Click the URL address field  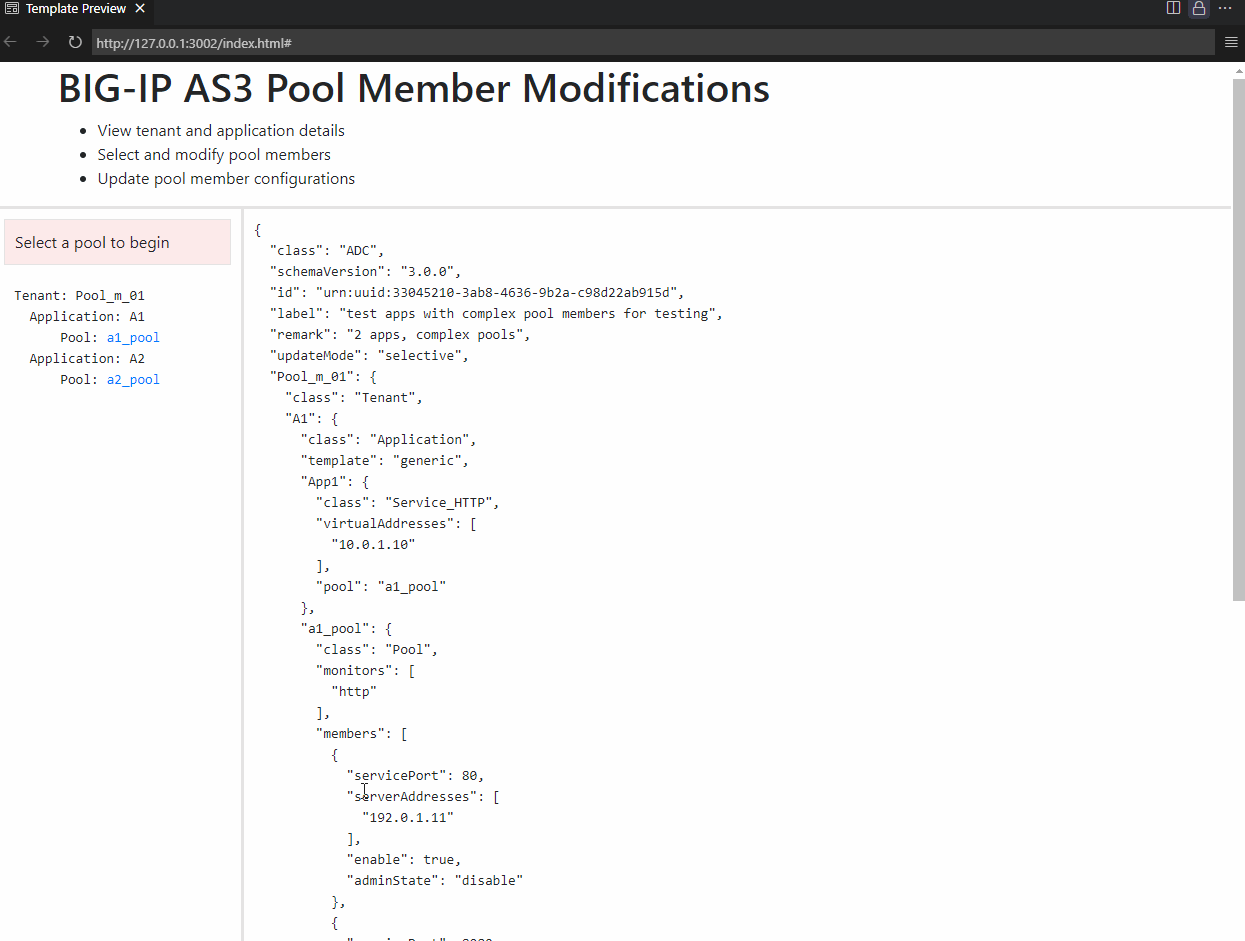[x=653, y=43]
